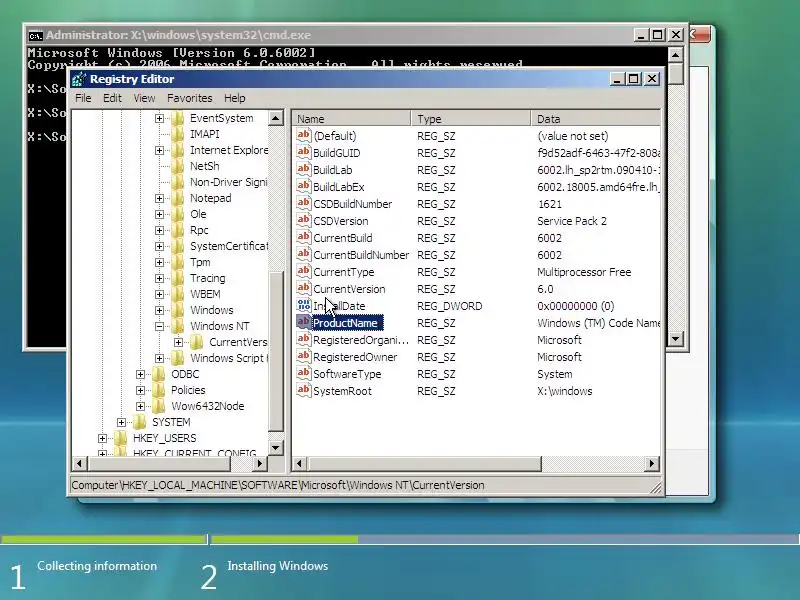The image size is (800, 600).
Task: Click cmd.exe window scroll down arrow
Action: pos(676,338)
